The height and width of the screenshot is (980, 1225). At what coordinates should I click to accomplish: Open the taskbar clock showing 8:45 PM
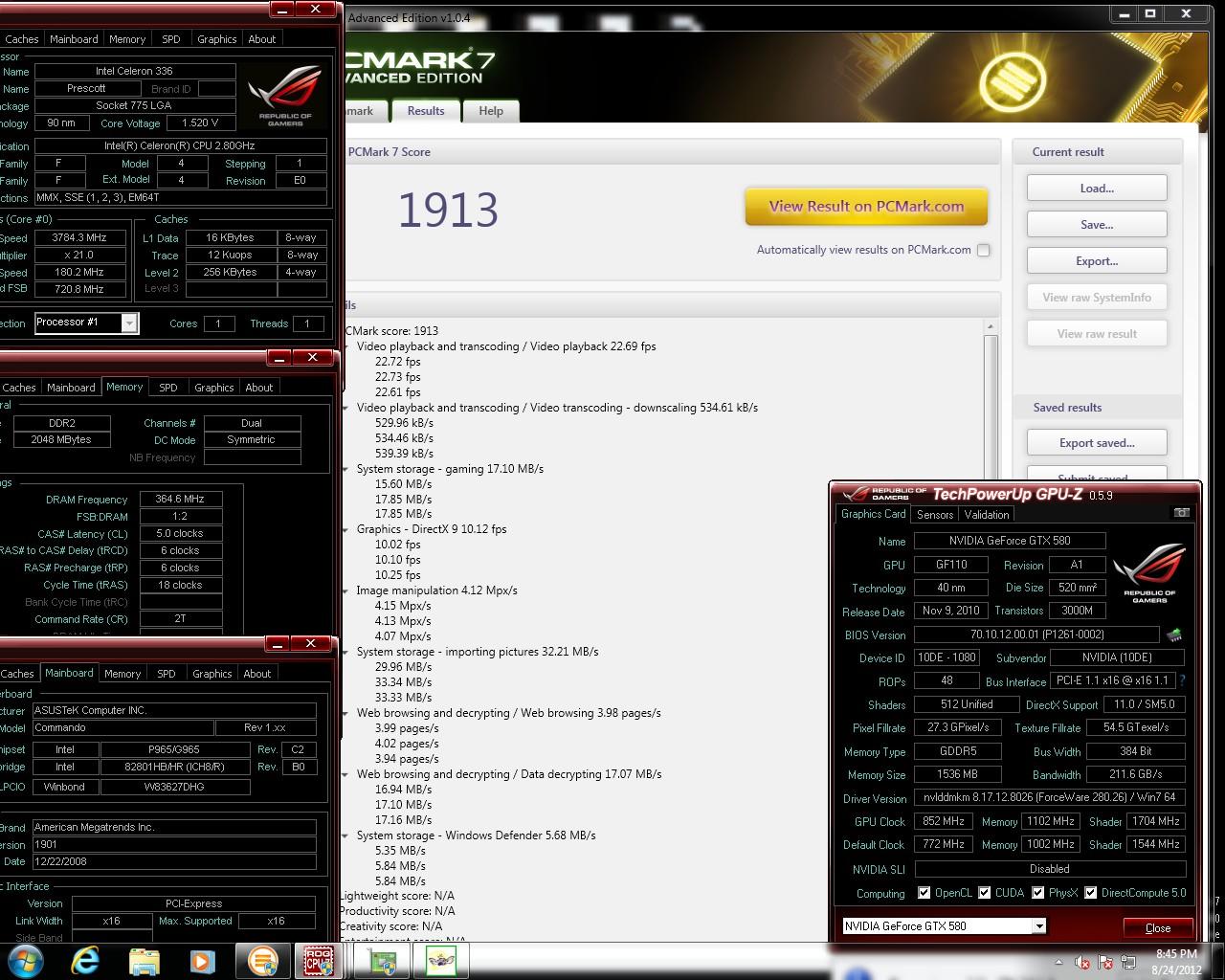click(x=1176, y=962)
